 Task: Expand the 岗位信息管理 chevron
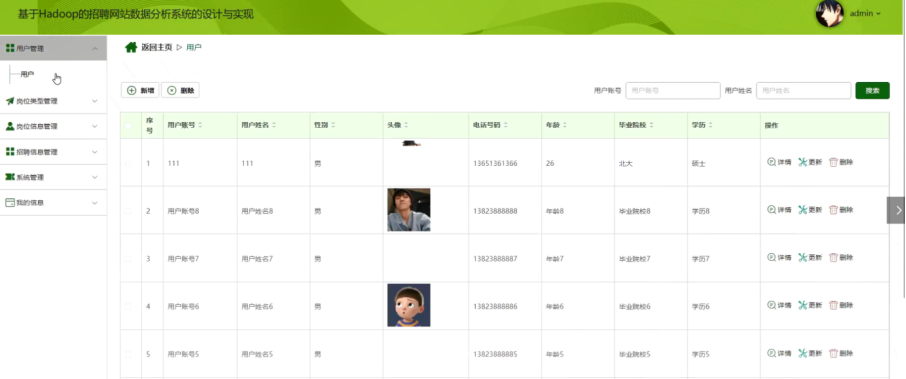click(95, 126)
